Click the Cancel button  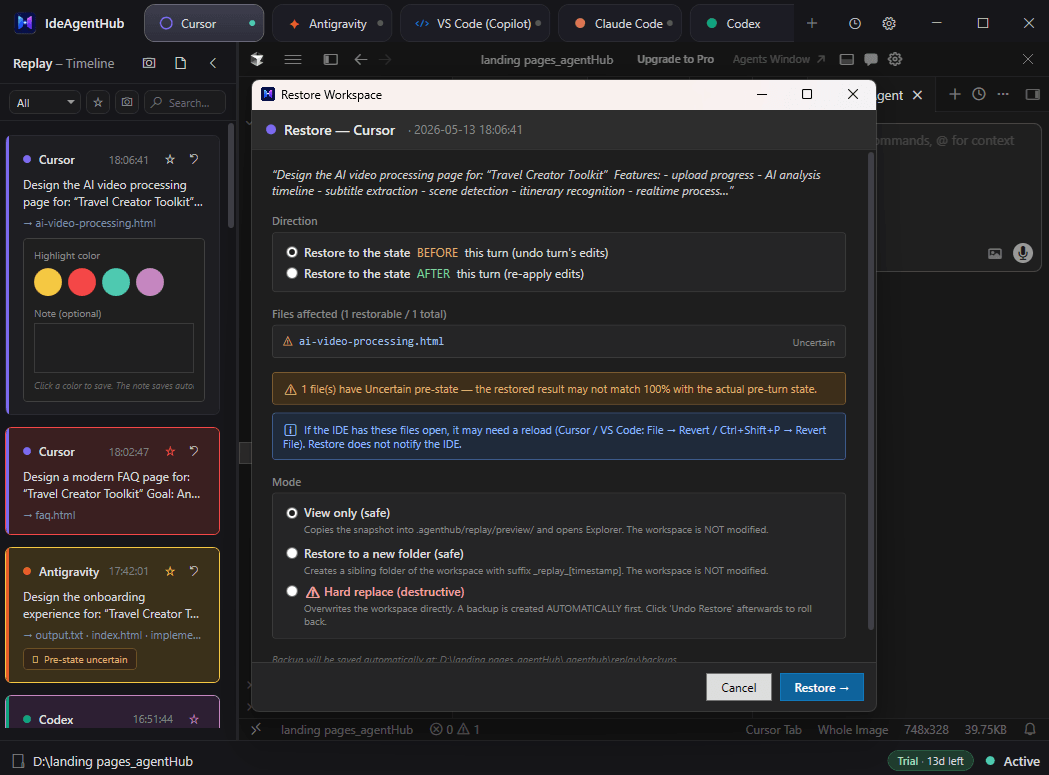(x=739, y=687)
